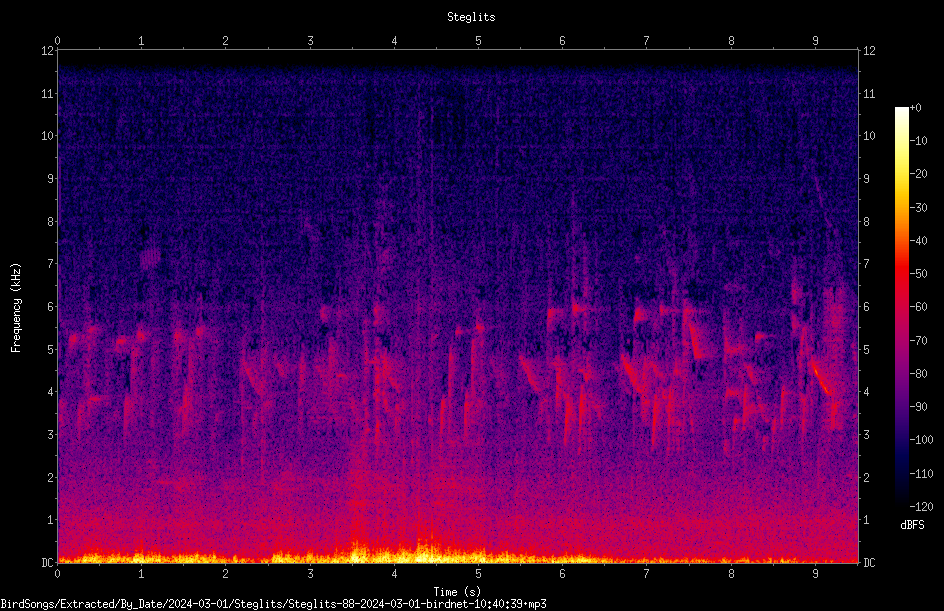
Task: Select the 7 second mark on bottom time axis
Action: coord(647,574)
